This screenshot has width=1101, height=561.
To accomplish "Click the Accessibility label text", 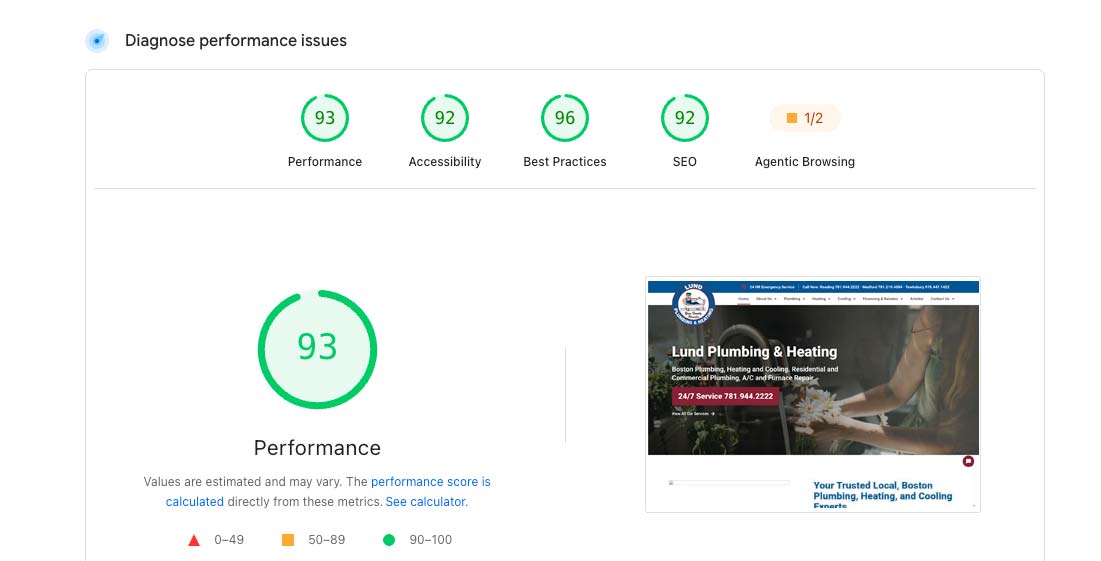I will pos(444,161).
